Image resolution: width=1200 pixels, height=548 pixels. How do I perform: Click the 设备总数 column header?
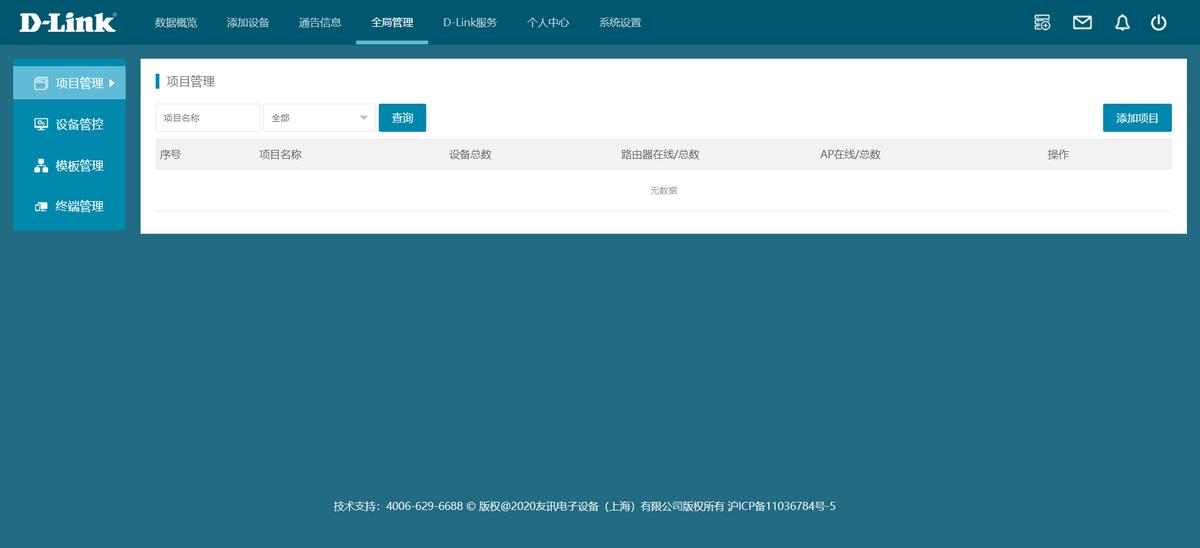click(x=470, y=155)
